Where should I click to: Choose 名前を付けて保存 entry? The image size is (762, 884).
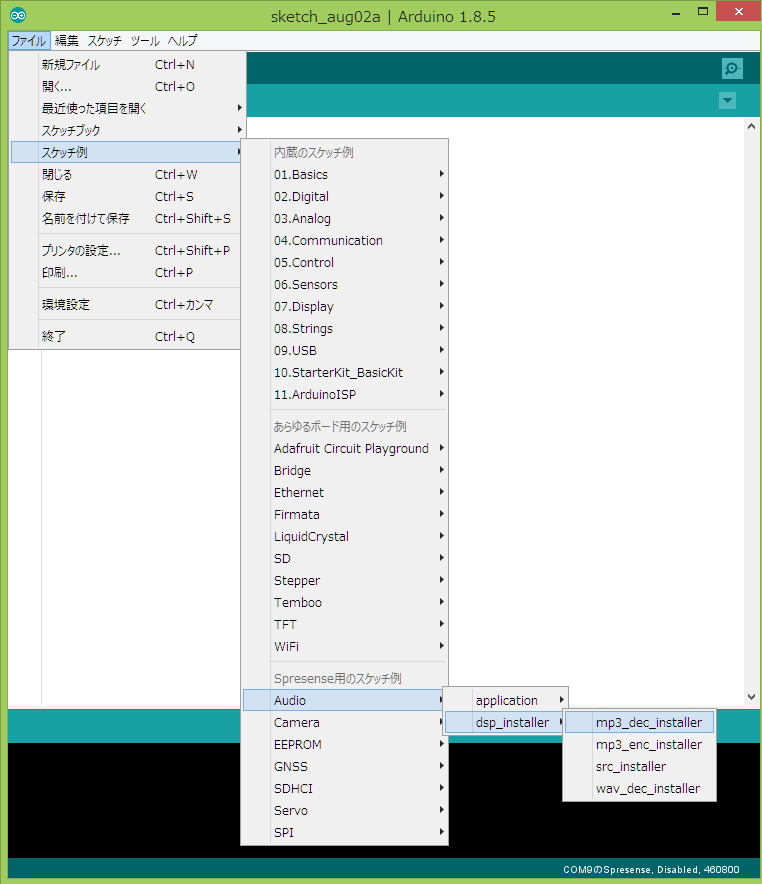126,219
